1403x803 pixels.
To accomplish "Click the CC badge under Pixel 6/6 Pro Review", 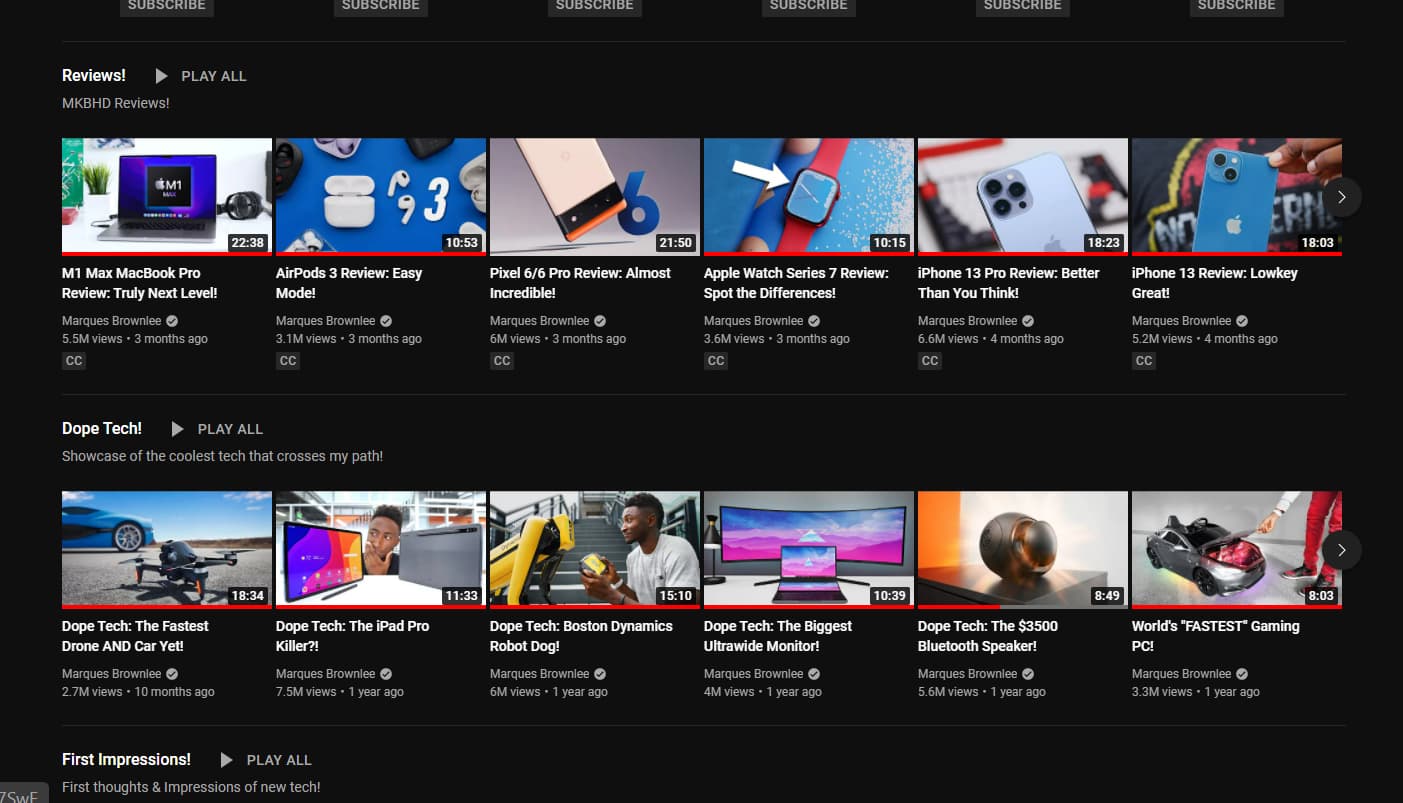I will point(502,361).
